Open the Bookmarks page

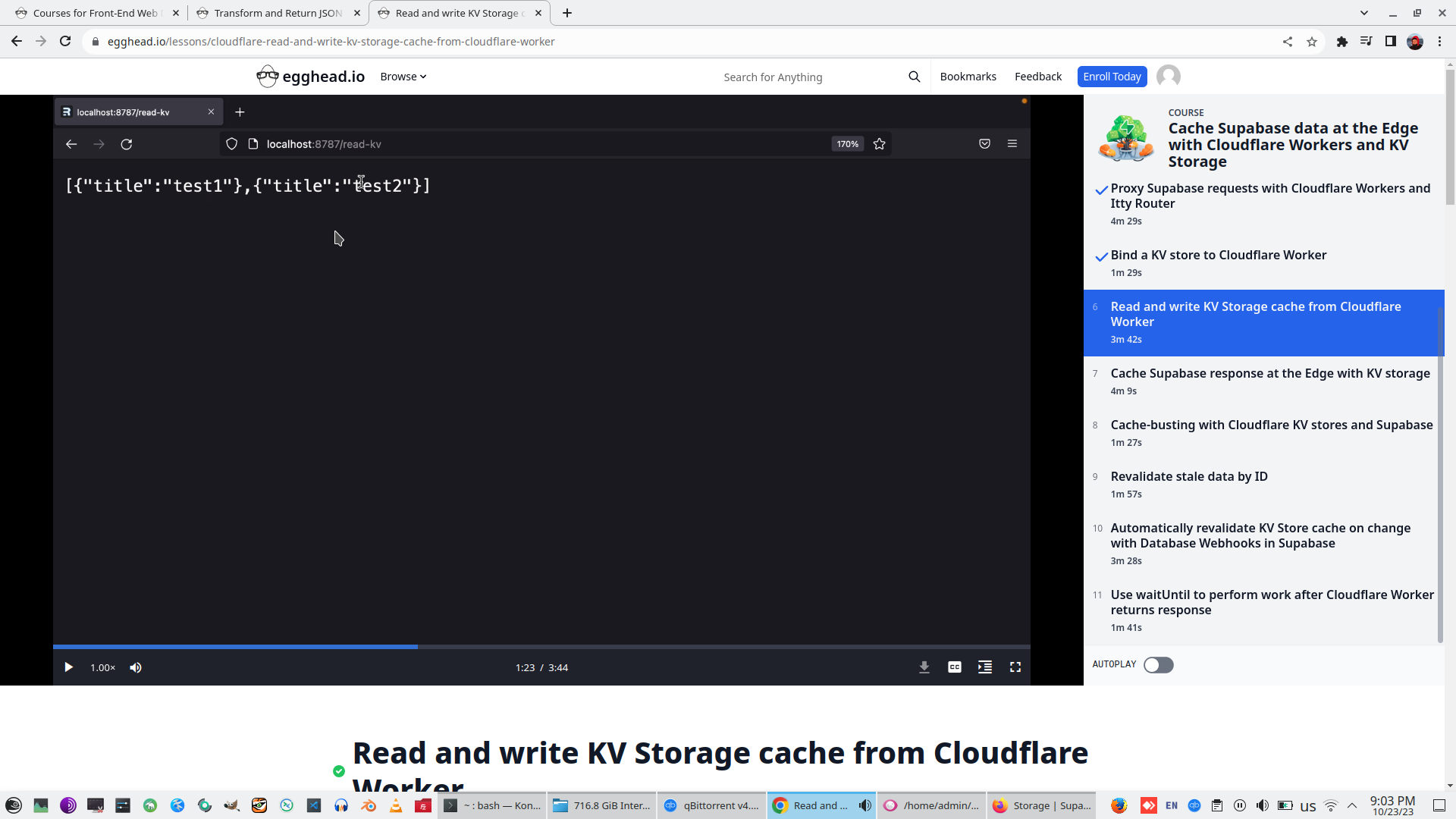[x=968, y=77]
